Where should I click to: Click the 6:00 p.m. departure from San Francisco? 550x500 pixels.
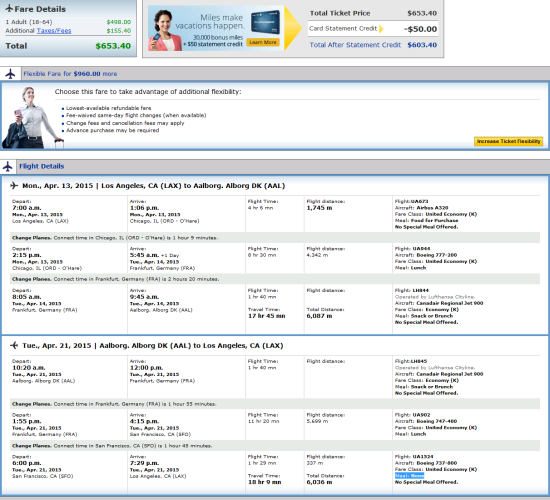tap(27, 463)
